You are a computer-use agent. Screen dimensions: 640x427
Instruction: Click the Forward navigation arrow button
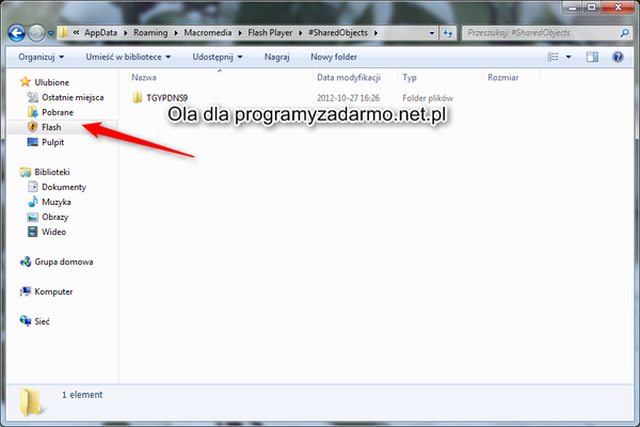pos(38,32)
